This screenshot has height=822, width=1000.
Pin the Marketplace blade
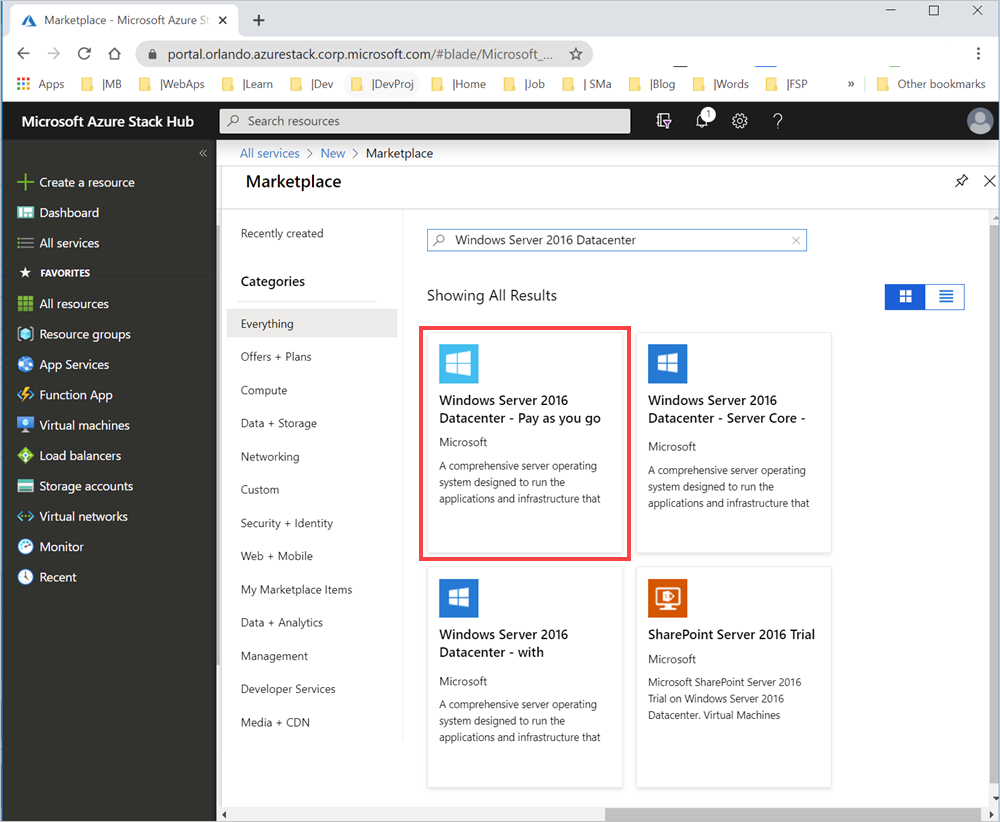(961, 181)
